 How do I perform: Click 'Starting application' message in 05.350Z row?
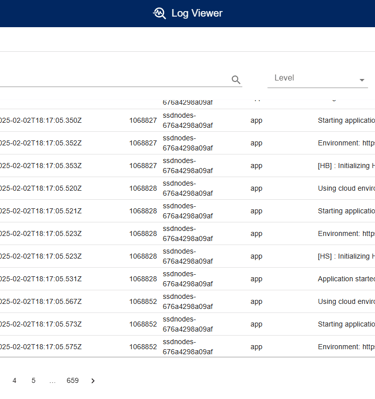click(x=346, y=120)
